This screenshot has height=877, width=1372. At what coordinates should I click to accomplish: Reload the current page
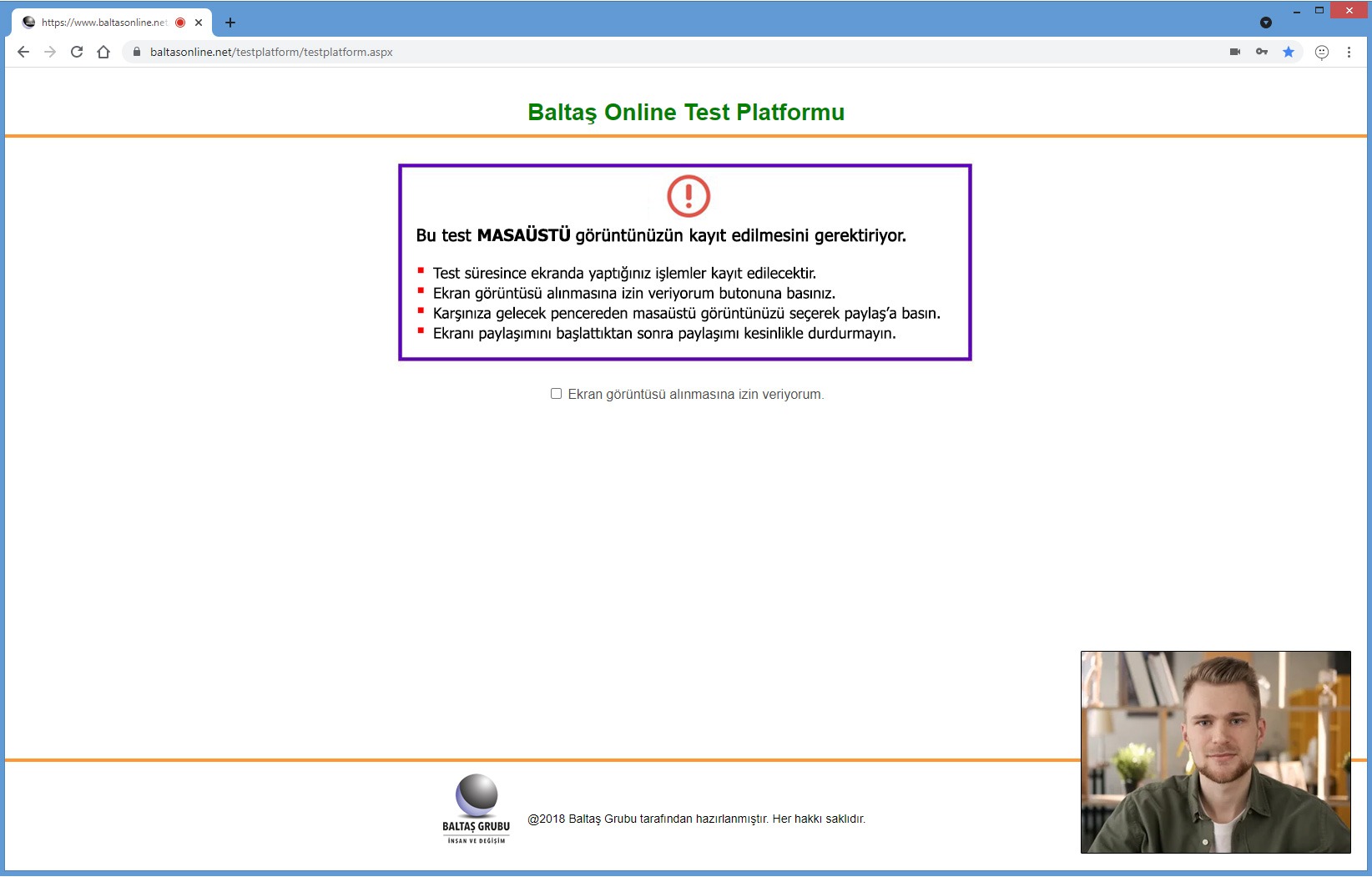77,52
